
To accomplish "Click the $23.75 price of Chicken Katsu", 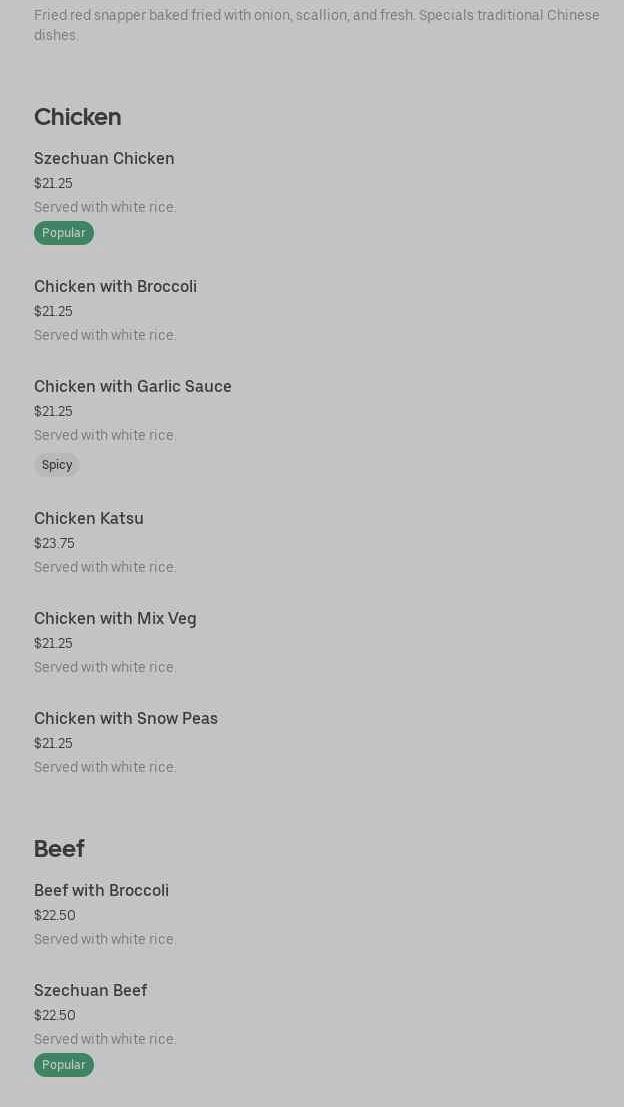I will tap(54, 543).
